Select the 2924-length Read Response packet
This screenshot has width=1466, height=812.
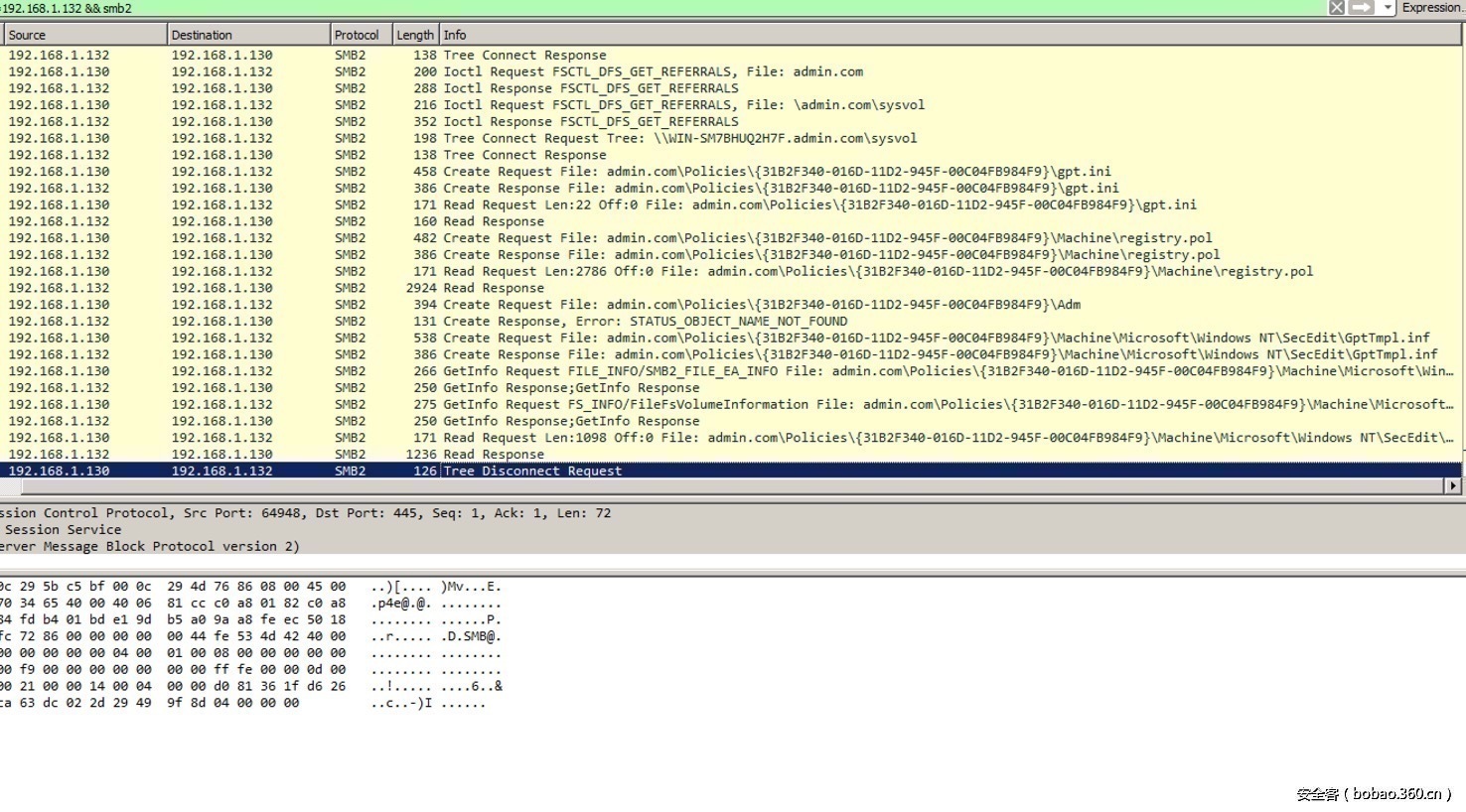(x=494, y=288)
